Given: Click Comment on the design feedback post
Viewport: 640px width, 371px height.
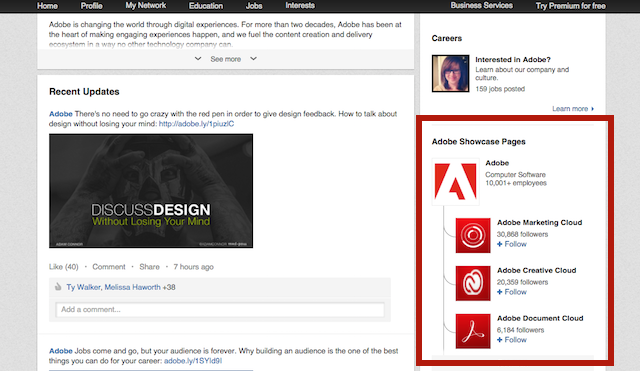Looking at the screenshot, I should [x=109, y=267].
